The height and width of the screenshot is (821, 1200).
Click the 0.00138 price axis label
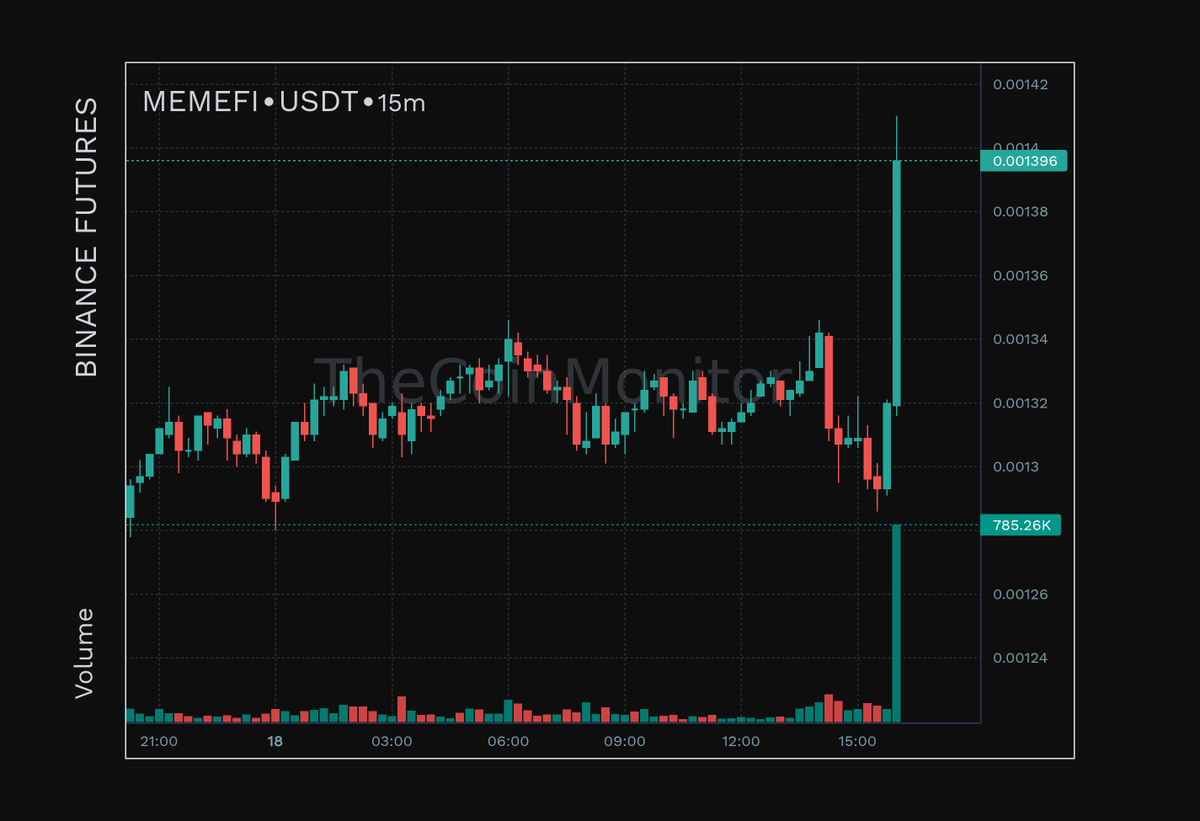click(1020, 212)
